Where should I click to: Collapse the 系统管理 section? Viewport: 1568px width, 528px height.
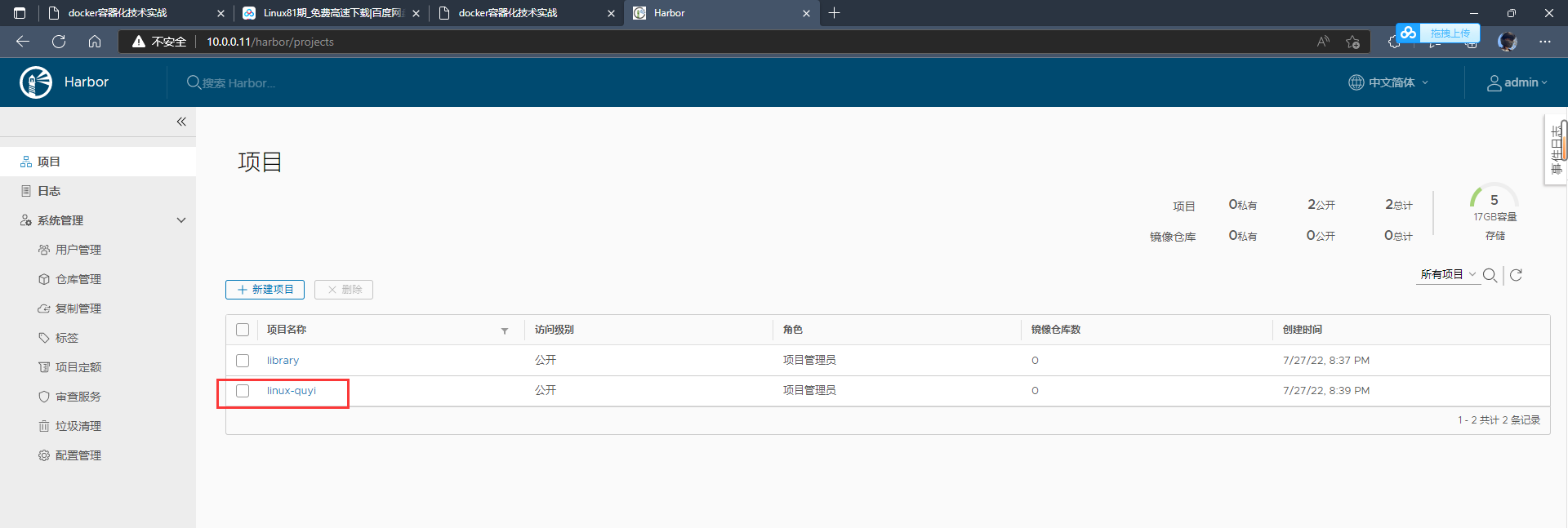point(181,220)
